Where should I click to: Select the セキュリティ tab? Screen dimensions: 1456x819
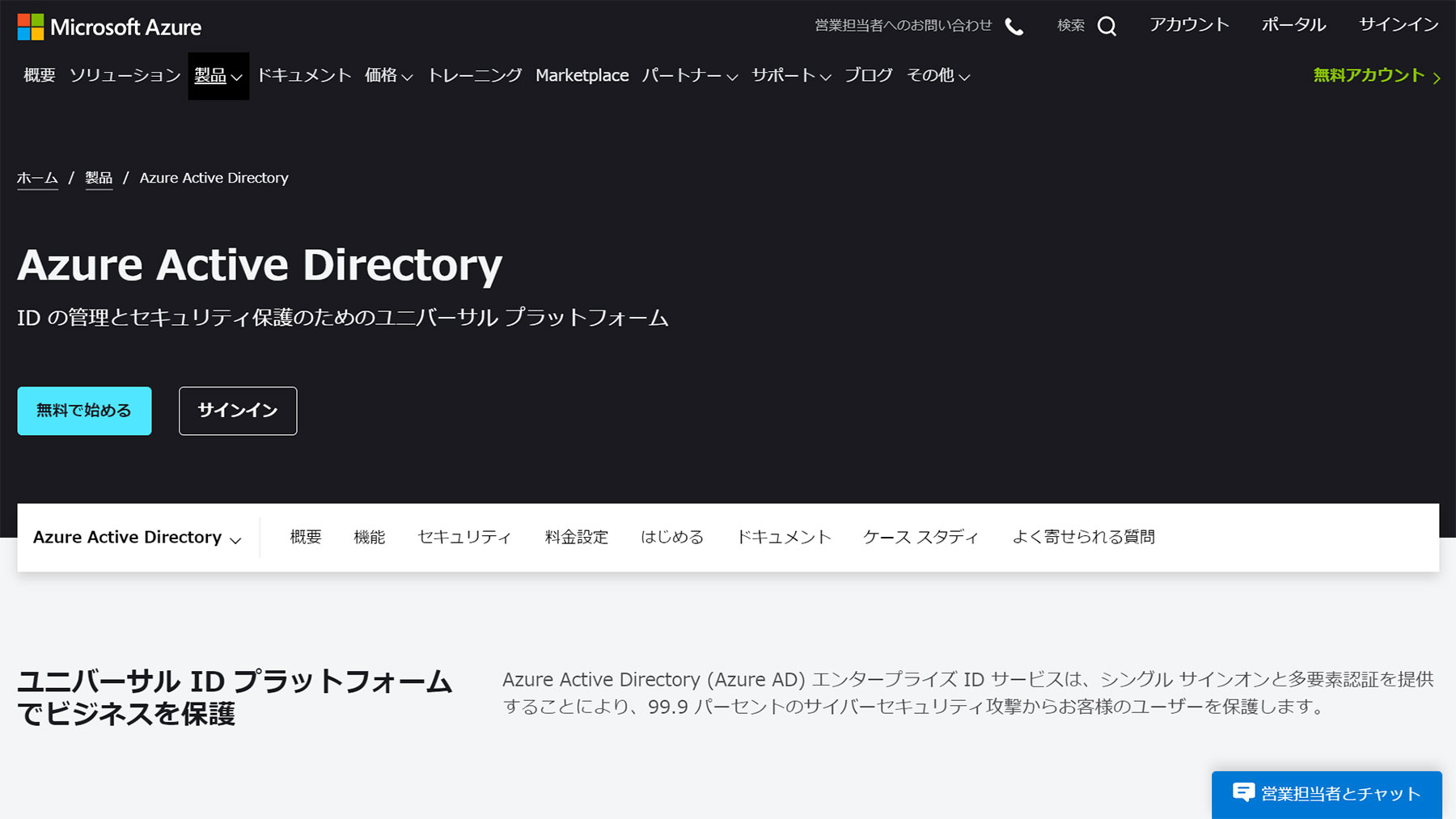point(464,537)
